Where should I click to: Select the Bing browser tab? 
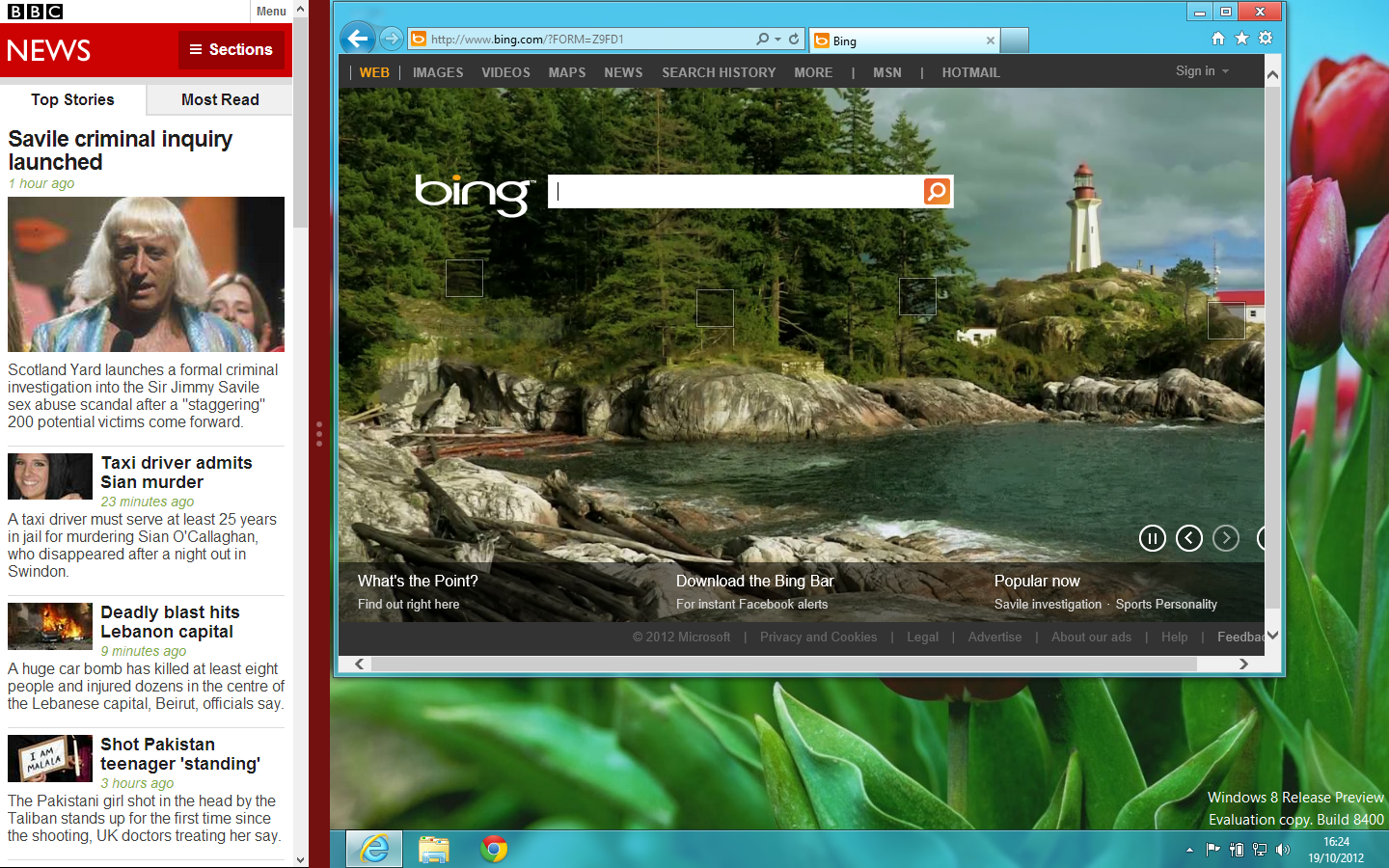pos(904,41)
